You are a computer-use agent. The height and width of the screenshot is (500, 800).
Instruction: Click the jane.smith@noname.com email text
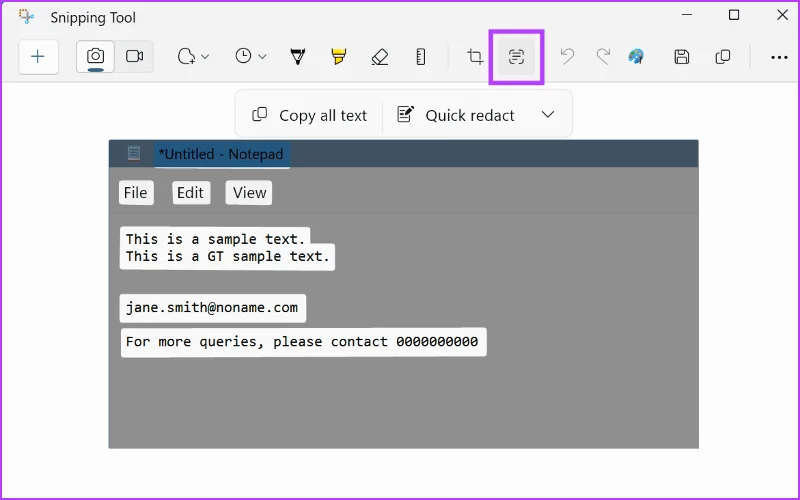tap(212, 308)
